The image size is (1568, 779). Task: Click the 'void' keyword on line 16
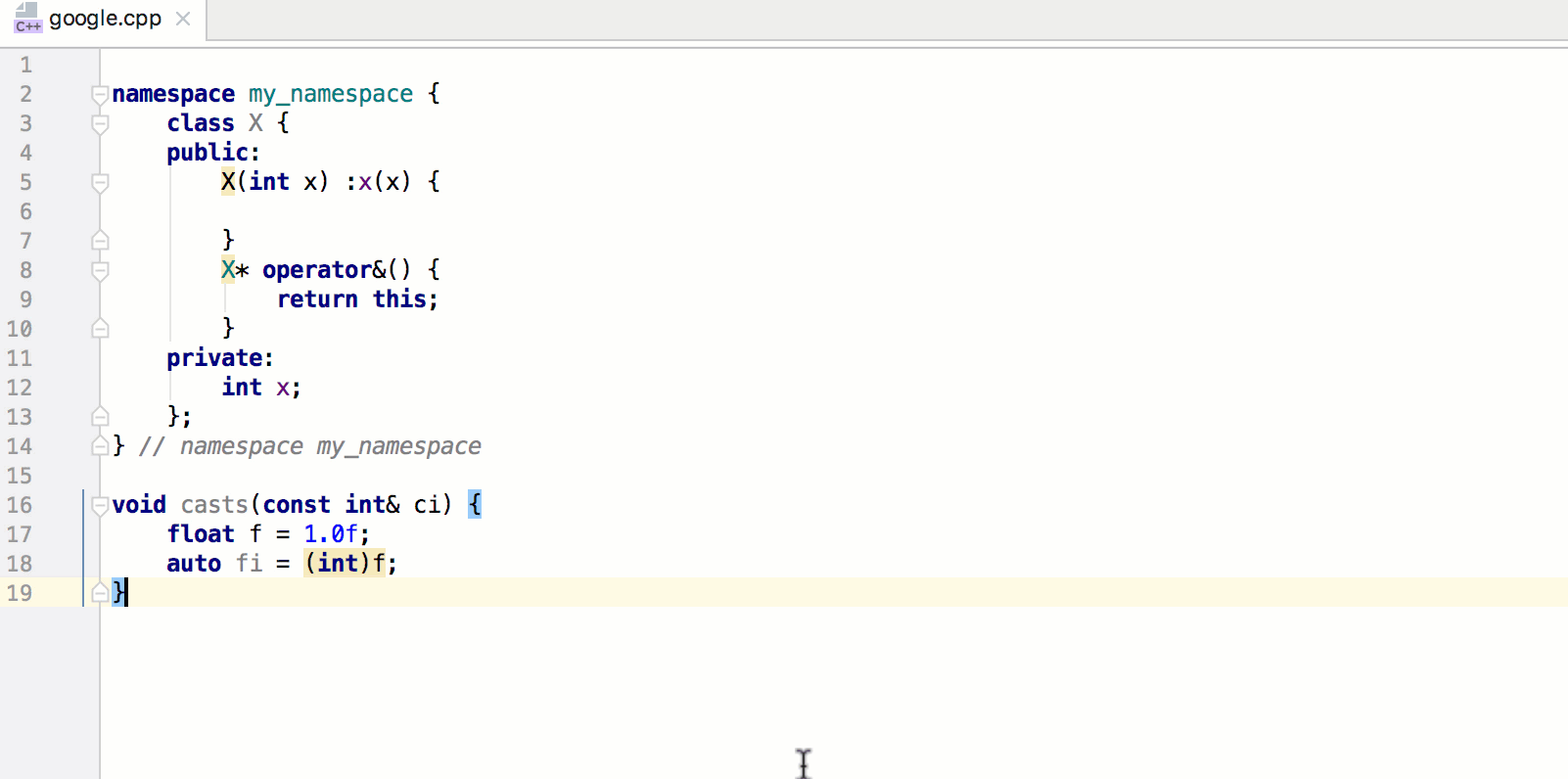coord(139,505)
